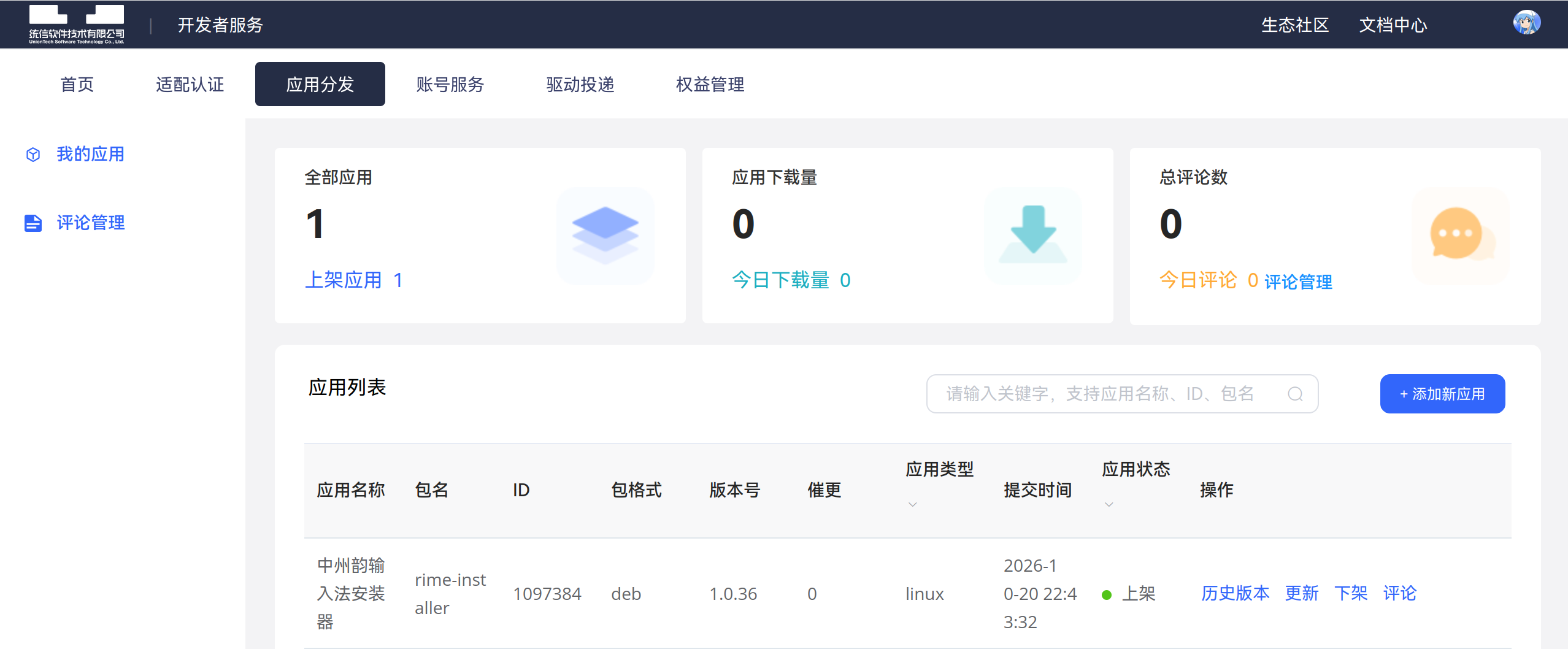Click 下架 for the rime-installer app
The image size is (1568, 649).
pos(1351,594)
